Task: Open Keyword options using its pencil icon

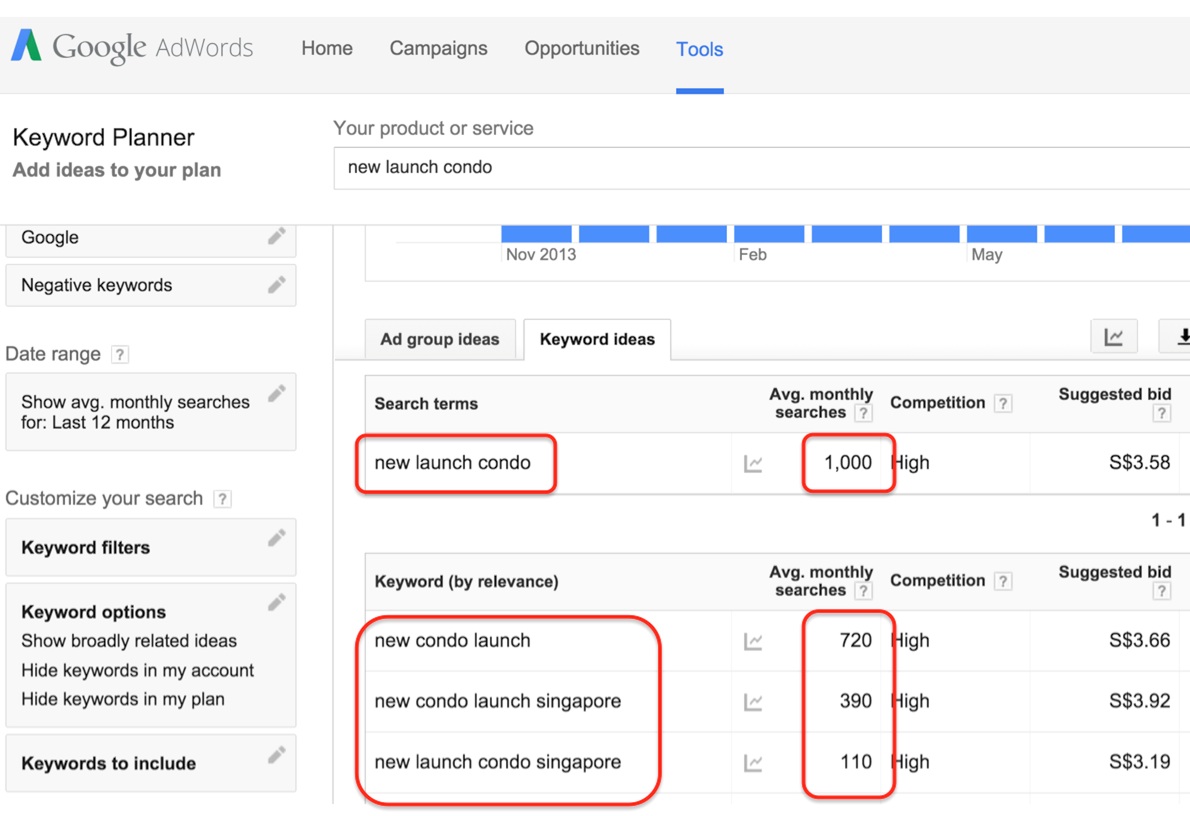Action: [x=276, y=603]
